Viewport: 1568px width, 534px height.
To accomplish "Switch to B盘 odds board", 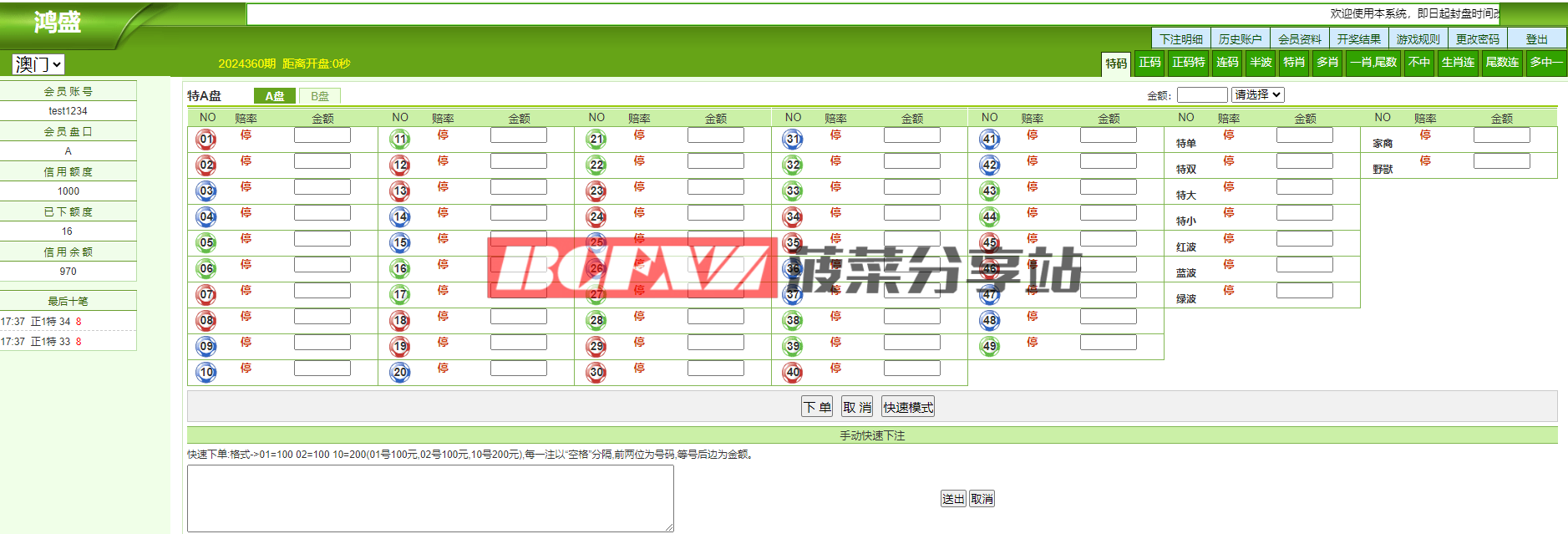I will [320, 96].
